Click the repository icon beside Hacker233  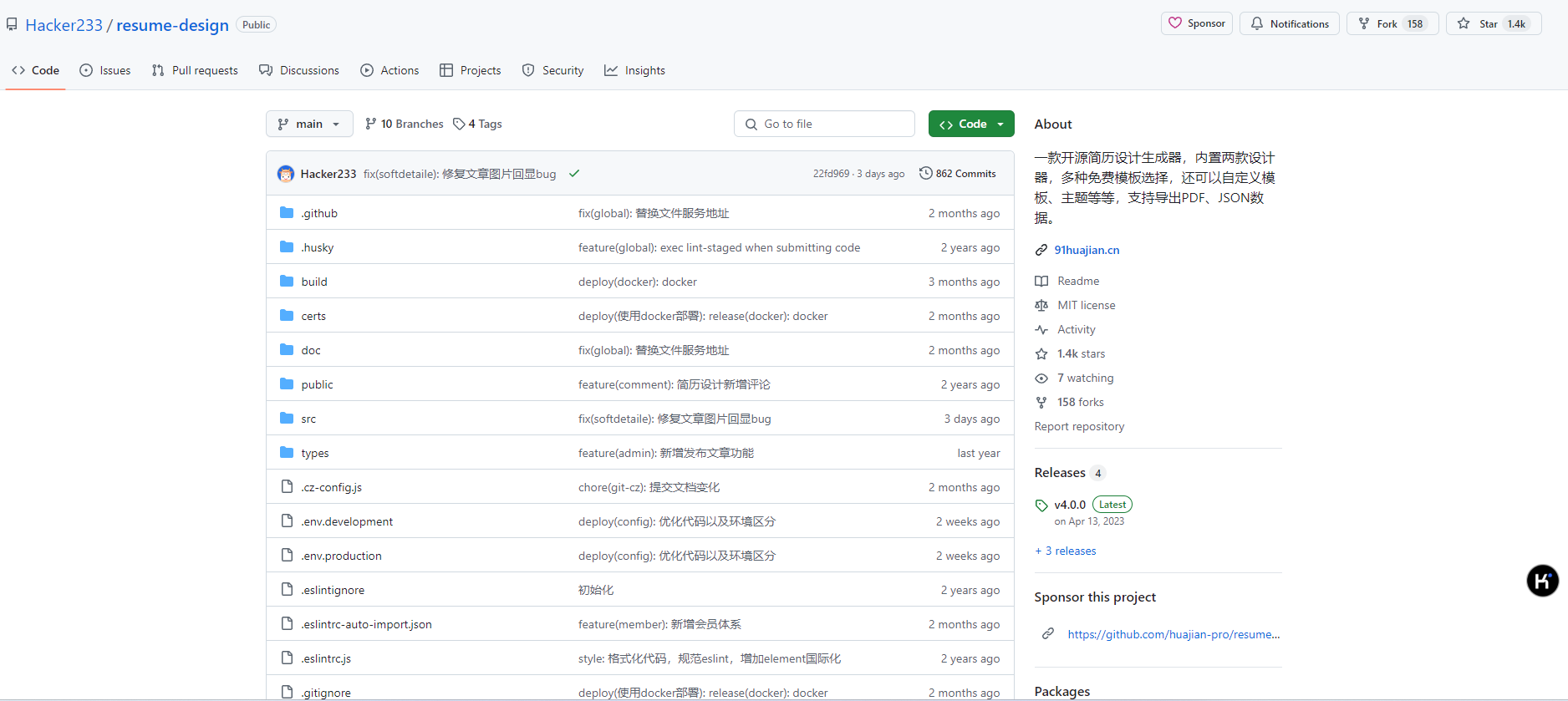point(12,24)
